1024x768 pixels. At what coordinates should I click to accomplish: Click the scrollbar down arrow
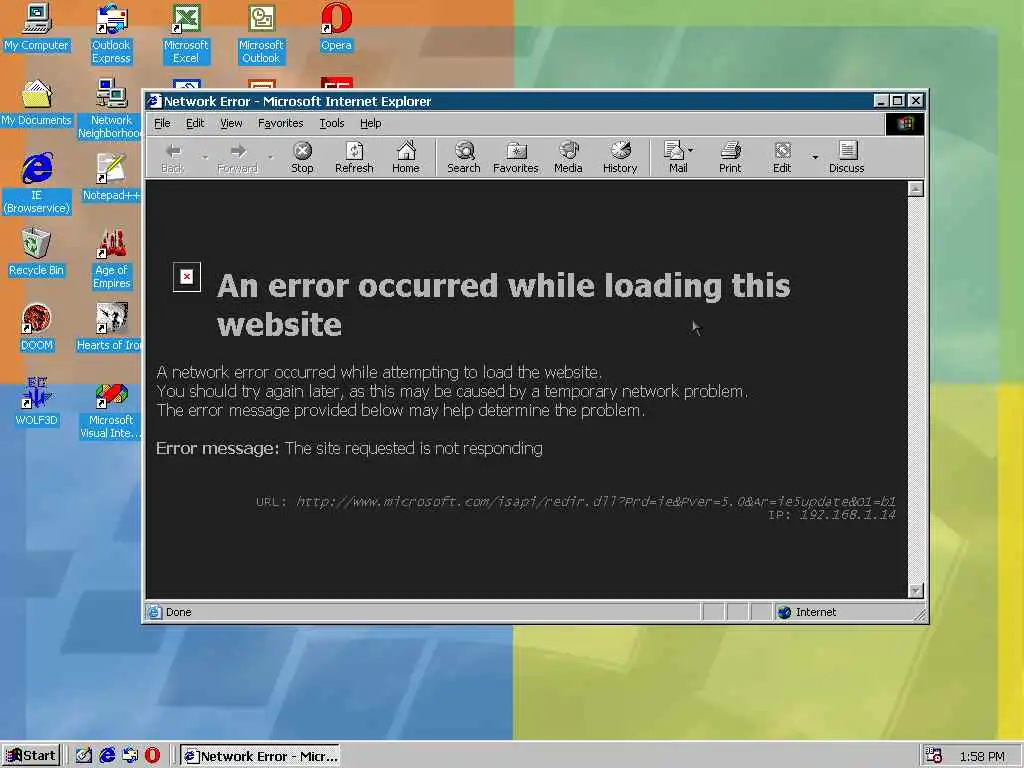[x=916, y=590]
